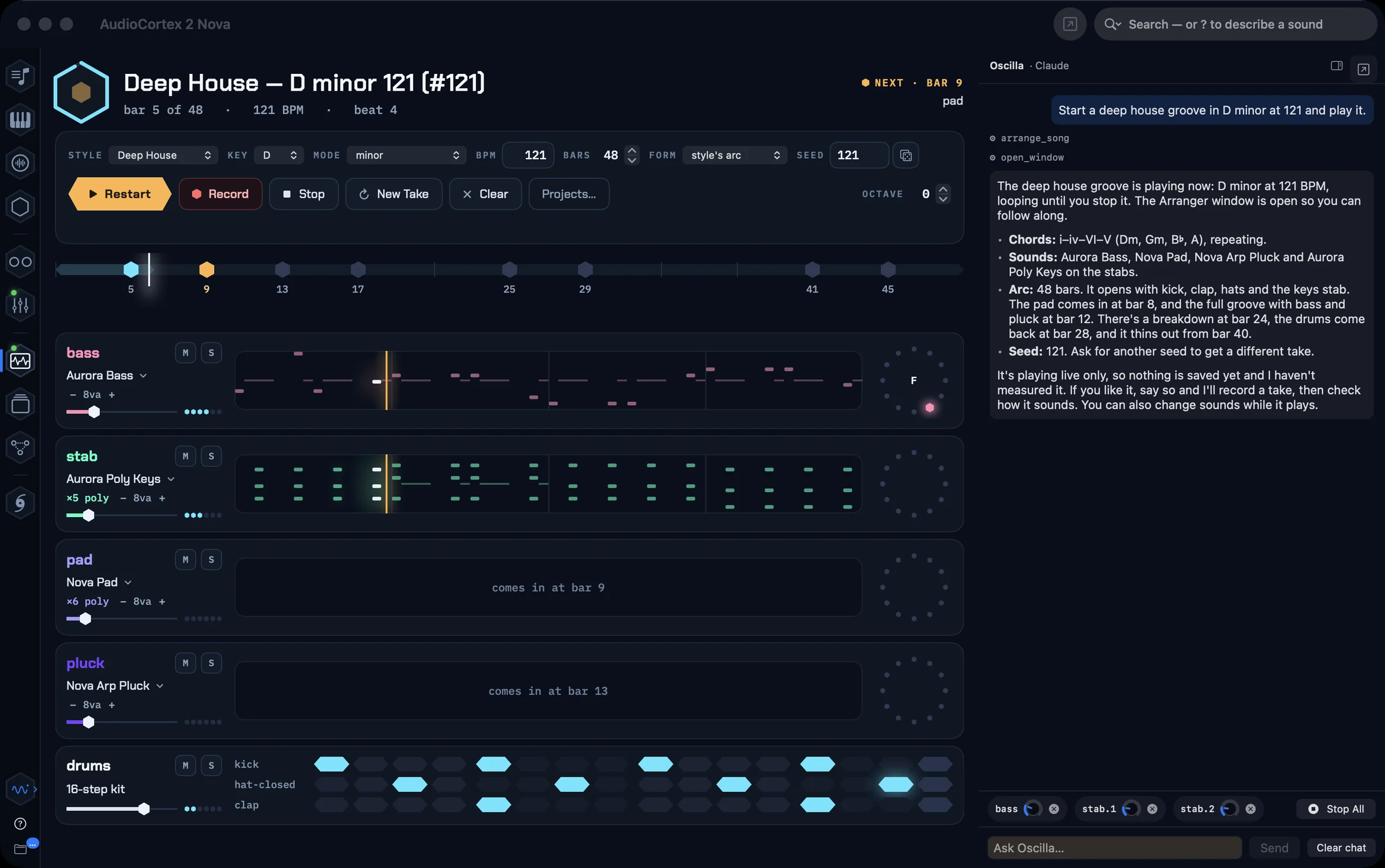1385x868 pixels.
Task: Jump to the bar 17 timeline marker
Action: click(358, 270)
